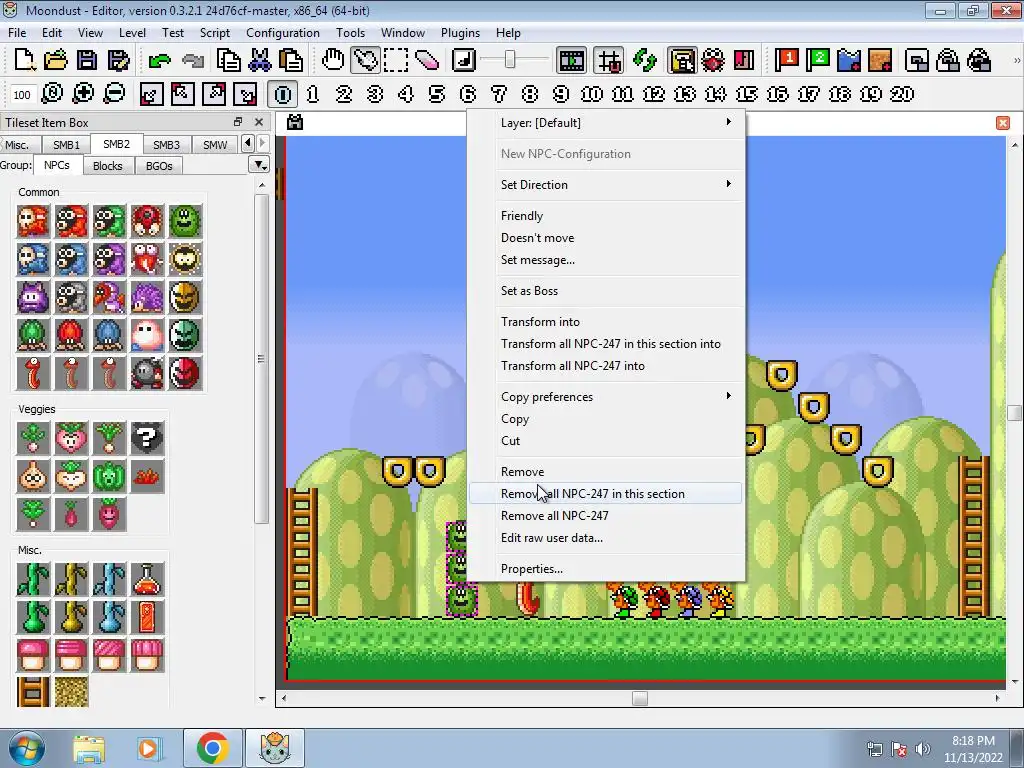Open an existing level file
This screenshot has height=768, width=1024.
pyautogui.click(x=56, y=61)
